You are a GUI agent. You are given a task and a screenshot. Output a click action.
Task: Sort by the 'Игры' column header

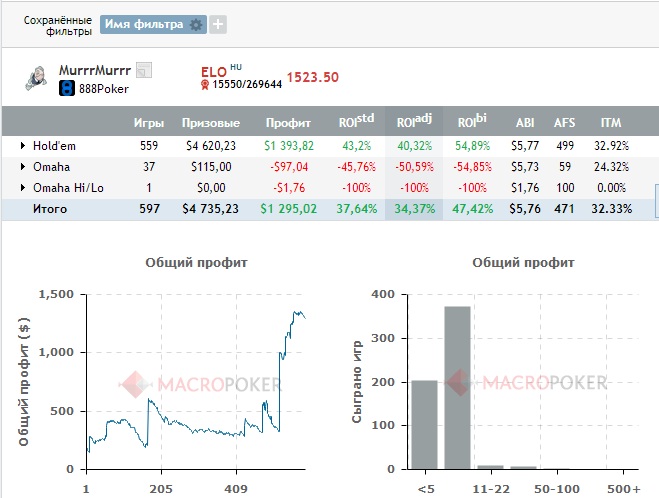149,123
